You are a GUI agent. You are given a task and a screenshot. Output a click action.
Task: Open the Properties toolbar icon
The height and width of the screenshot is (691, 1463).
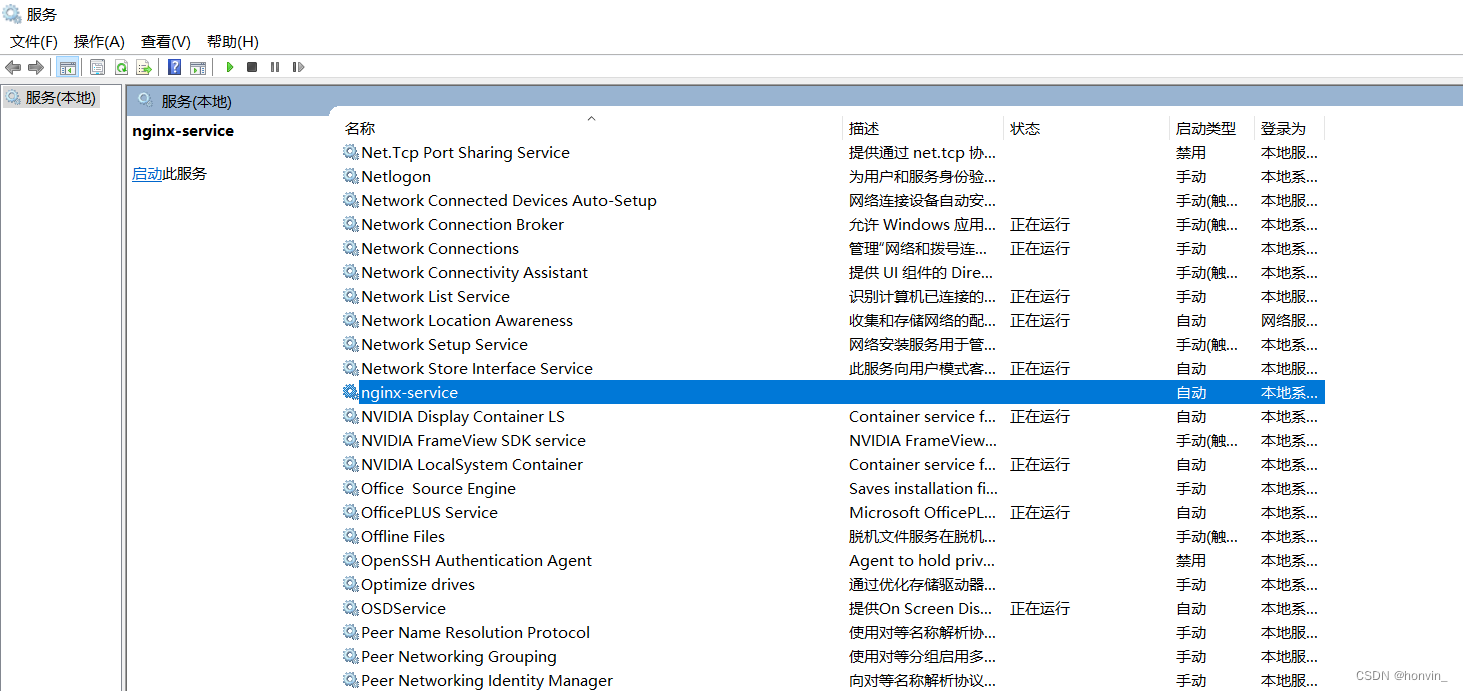coord(97,67)
